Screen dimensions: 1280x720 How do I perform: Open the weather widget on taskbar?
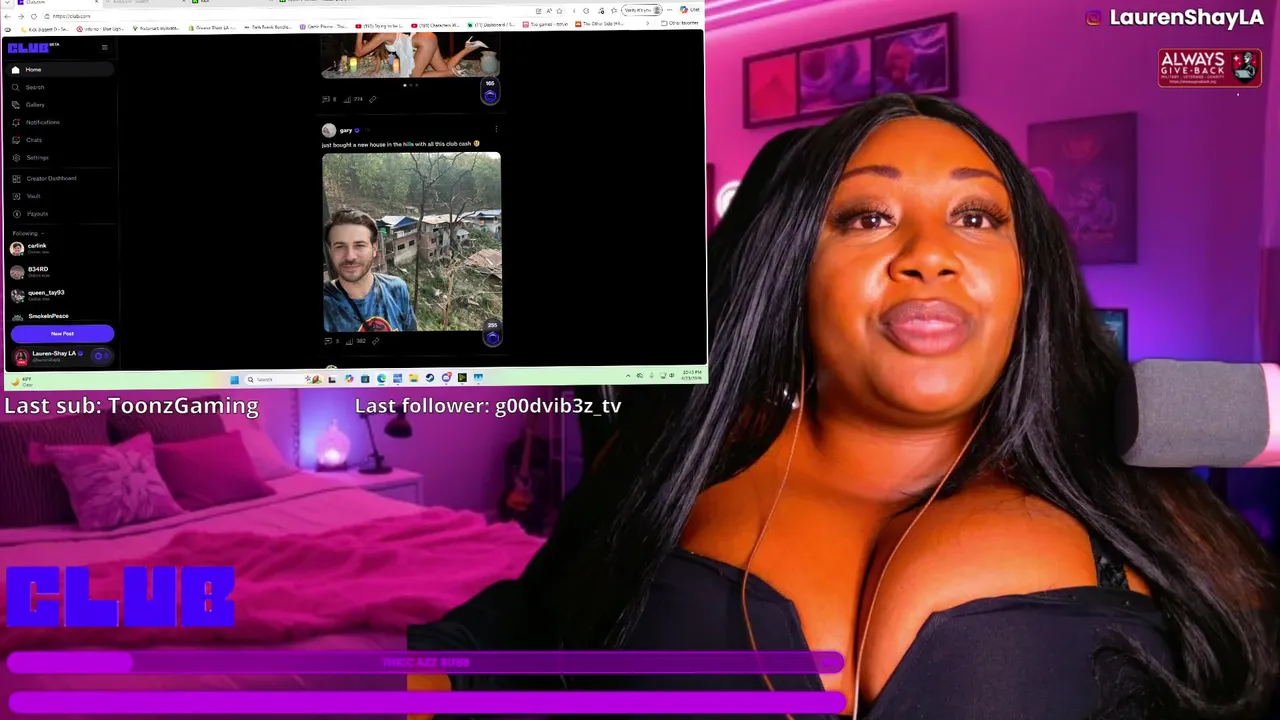tap(20, 380)
